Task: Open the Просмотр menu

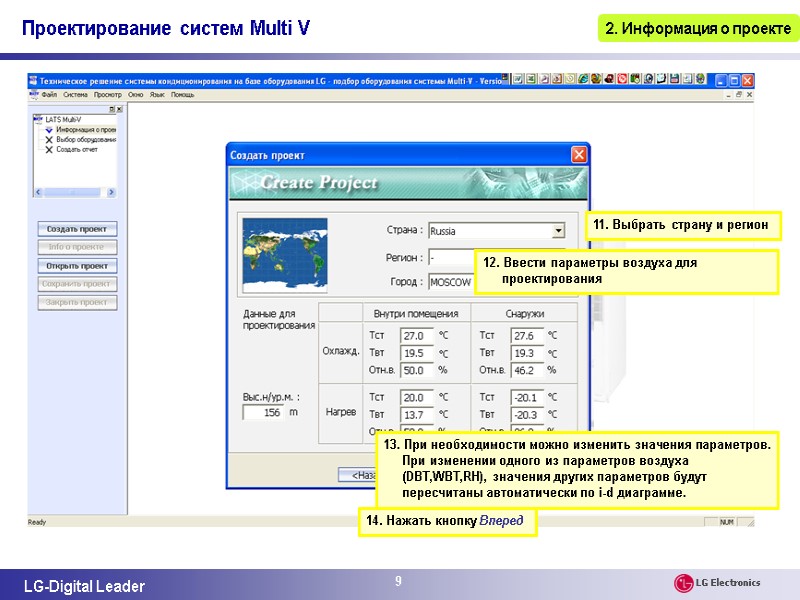Action: point(108,95)
